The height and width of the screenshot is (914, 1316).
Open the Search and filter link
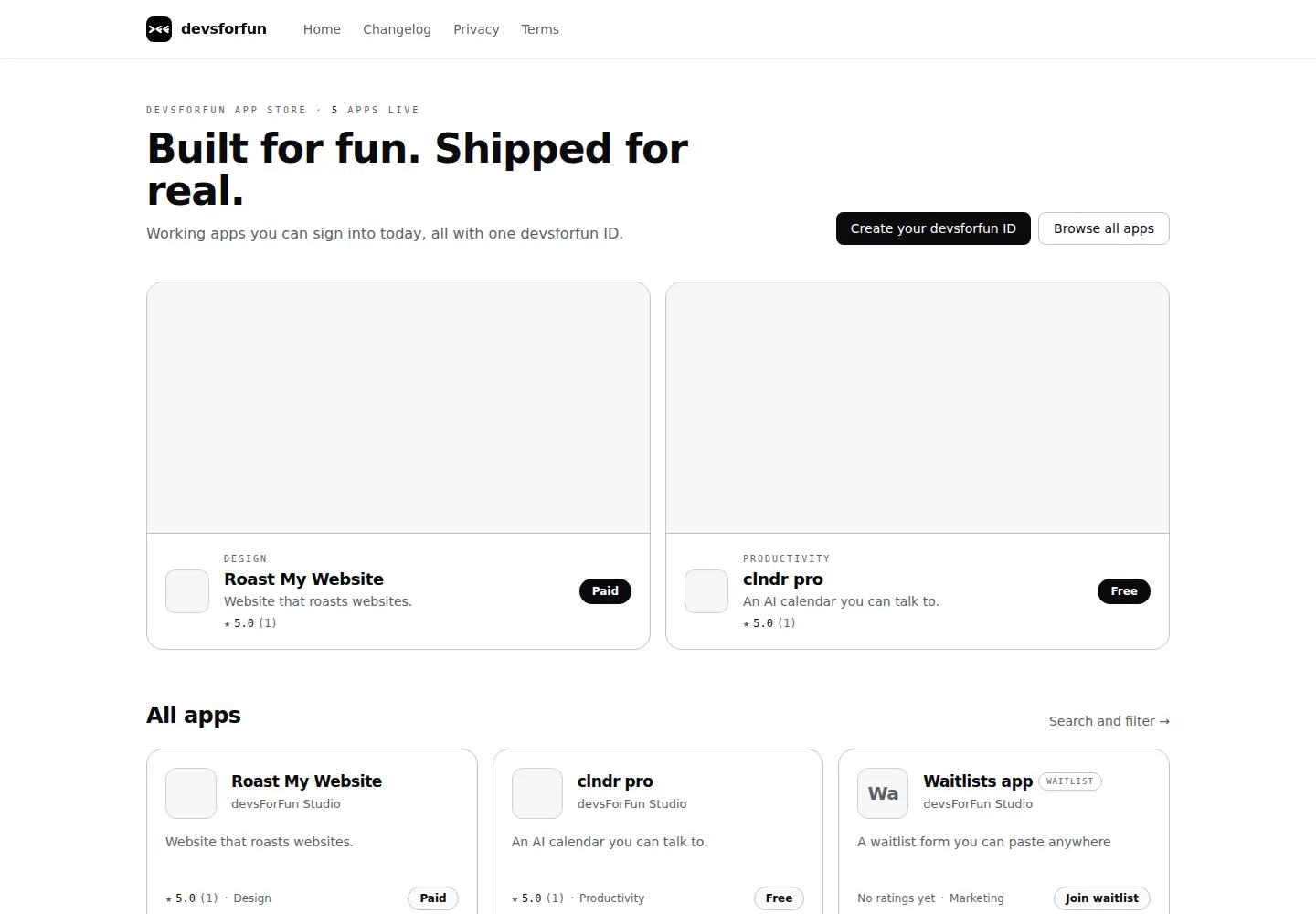[x=1109, y=721]
